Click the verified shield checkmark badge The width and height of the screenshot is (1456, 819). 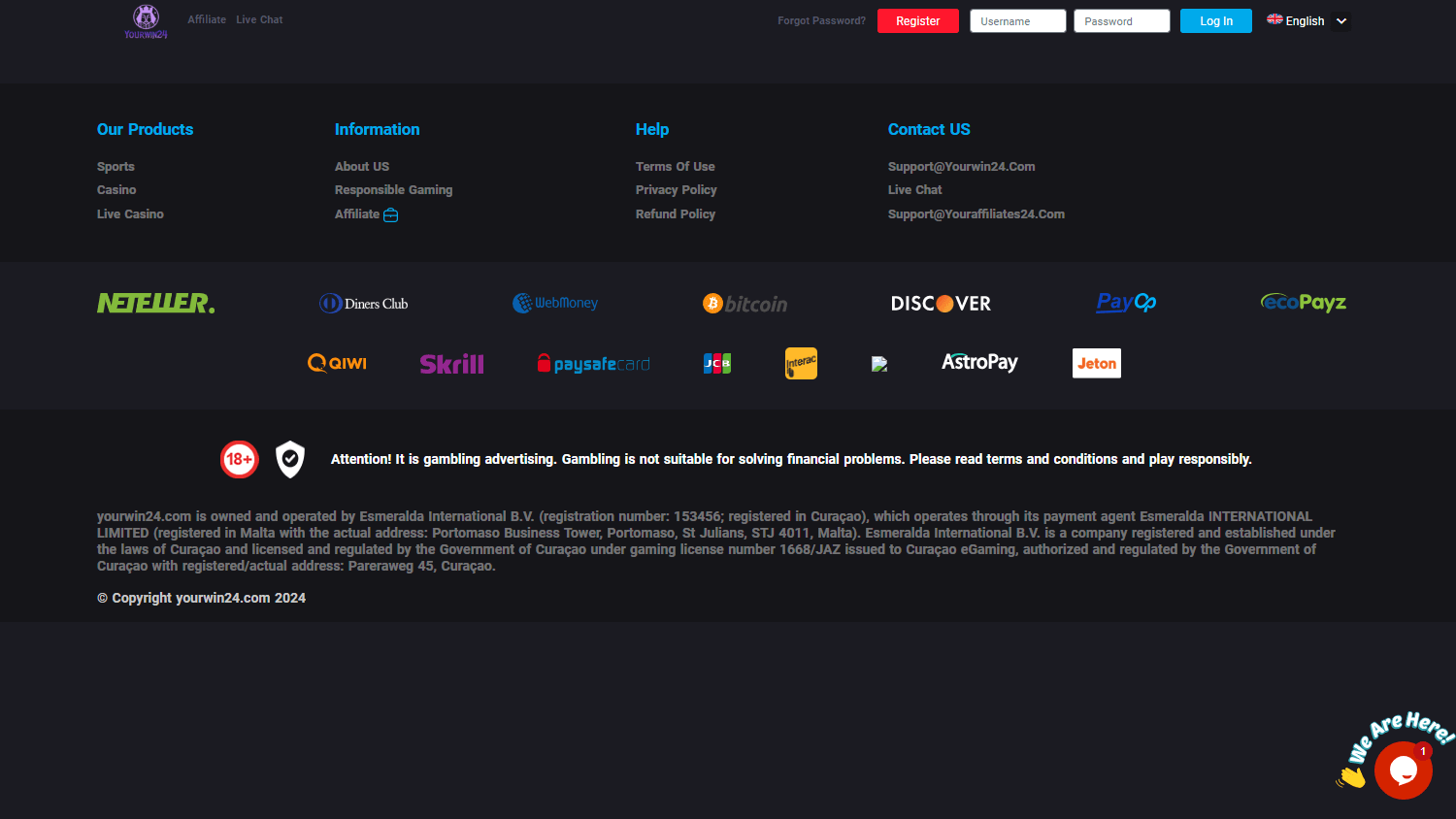289,459
